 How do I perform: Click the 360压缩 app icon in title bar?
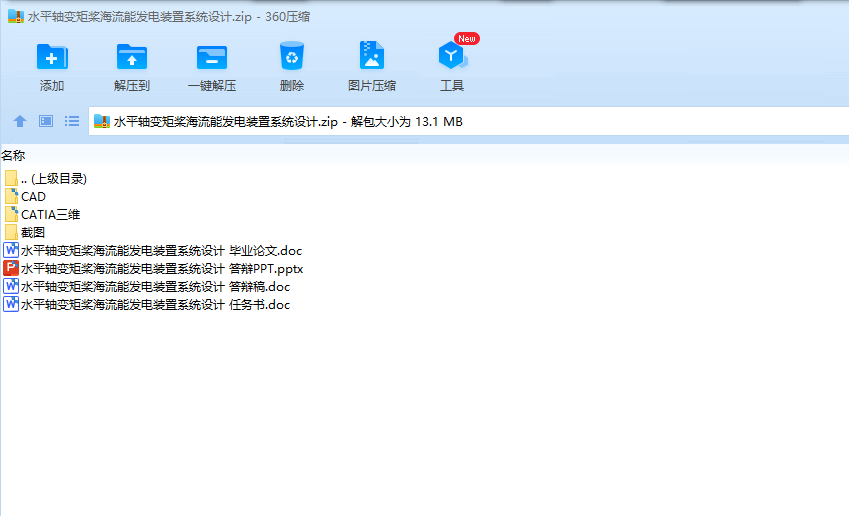click(16, 17)
